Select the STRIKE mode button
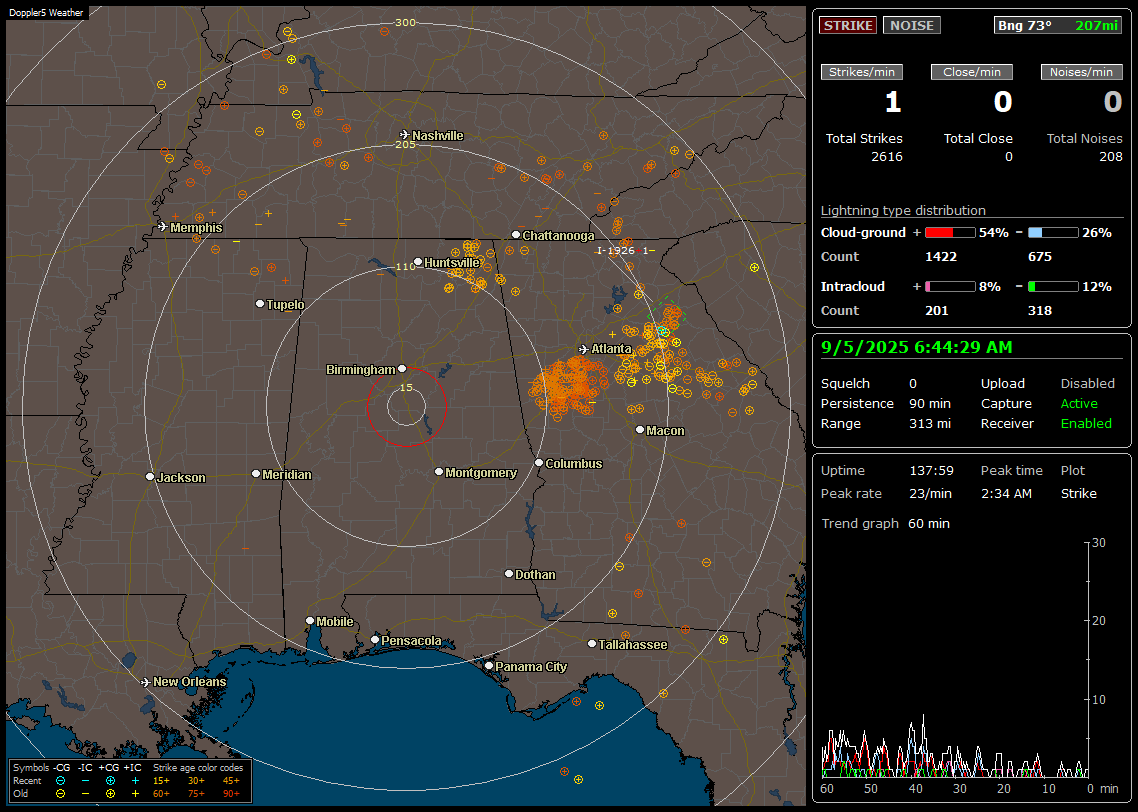The width and height of the screenshot is (1138, 812). 848,25
